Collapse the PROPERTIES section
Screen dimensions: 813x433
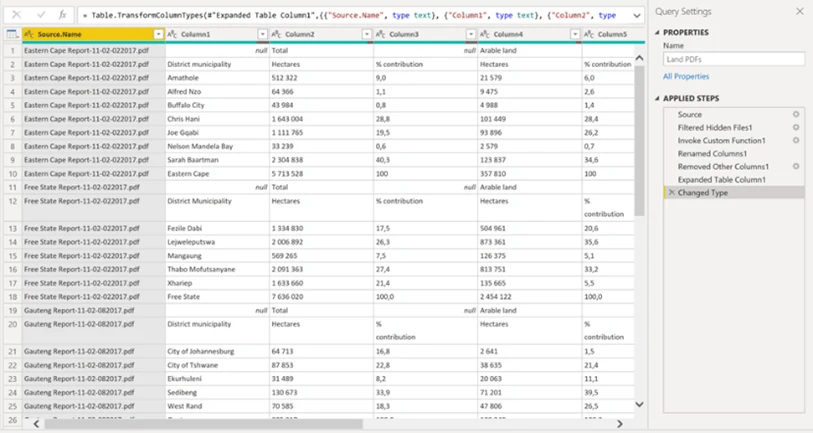click(x=657, y=32)
